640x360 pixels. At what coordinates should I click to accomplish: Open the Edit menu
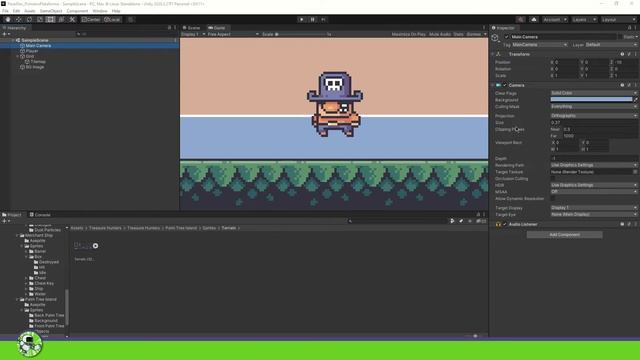coord(16,11)
